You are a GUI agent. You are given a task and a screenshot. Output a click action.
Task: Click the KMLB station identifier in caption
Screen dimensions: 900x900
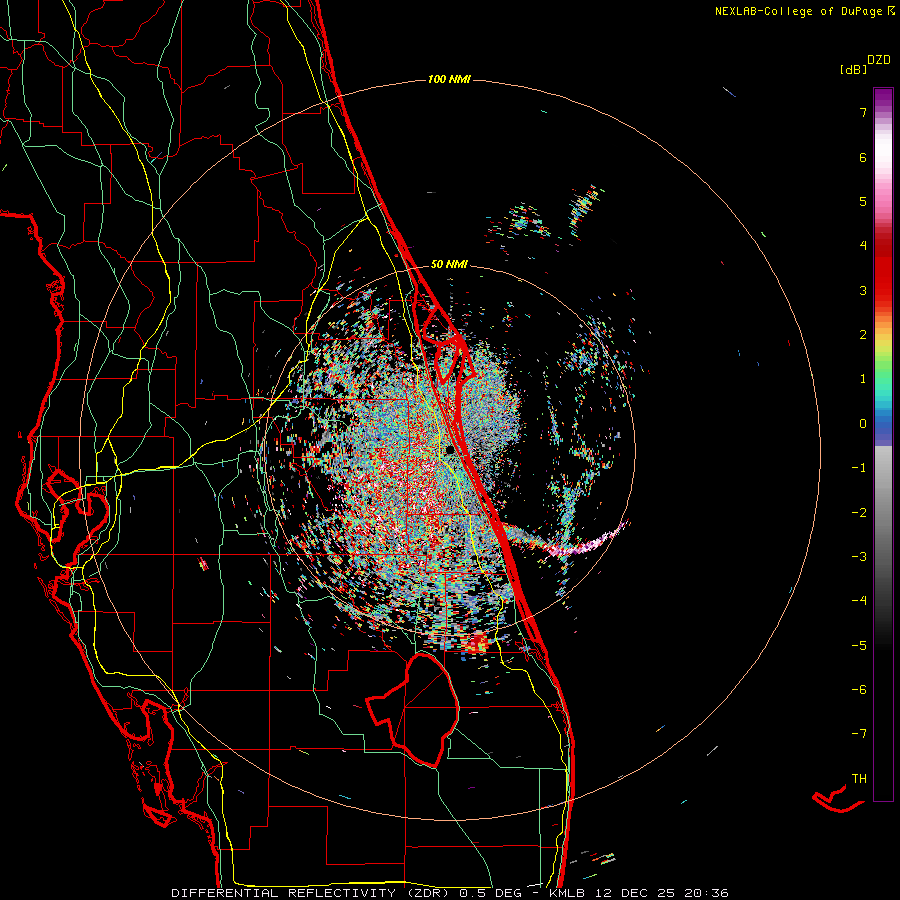[567, 893]
